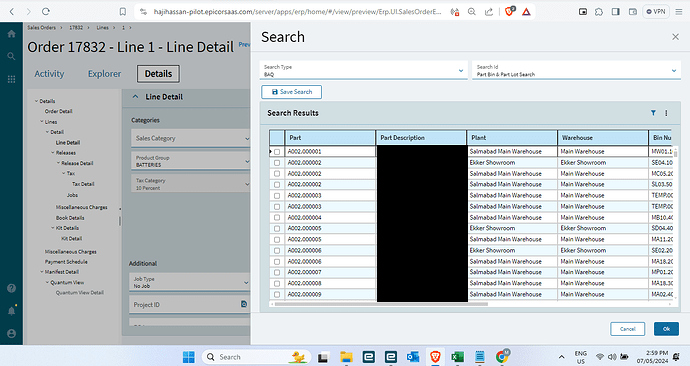Switch to the Explorer tab

(x=104, y=74)
